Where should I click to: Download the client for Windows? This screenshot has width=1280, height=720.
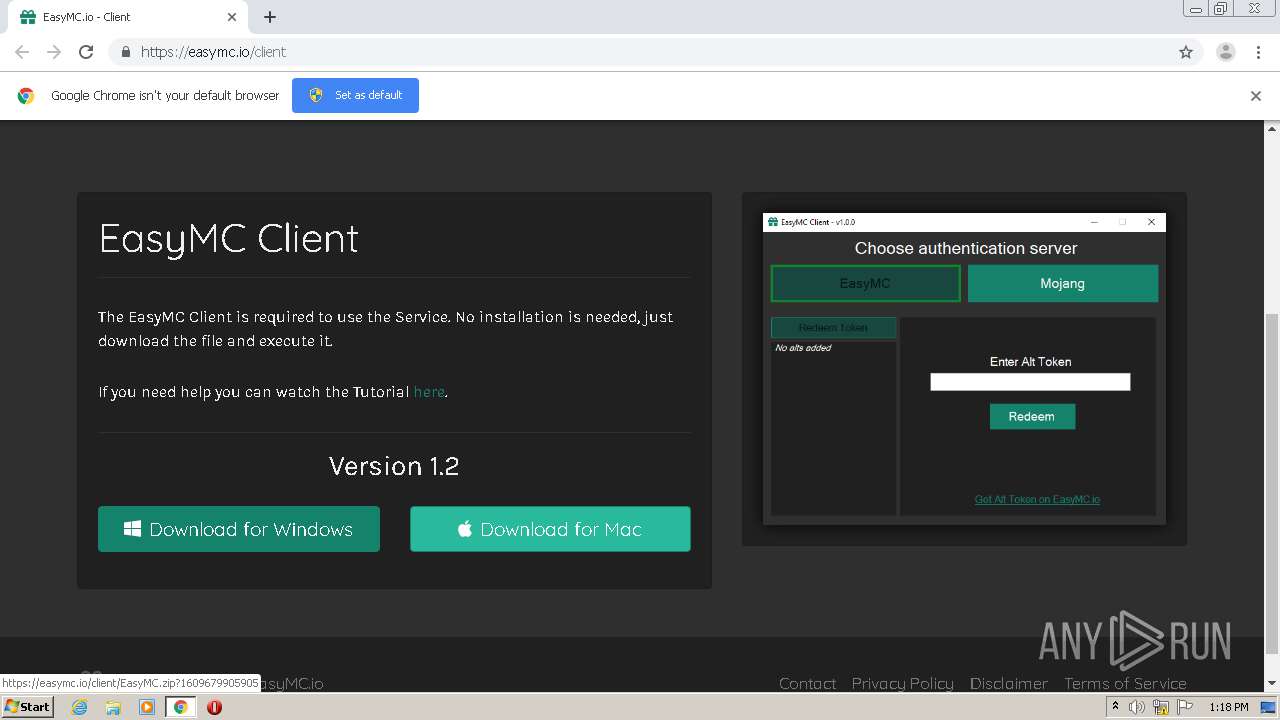coord(239,529)
